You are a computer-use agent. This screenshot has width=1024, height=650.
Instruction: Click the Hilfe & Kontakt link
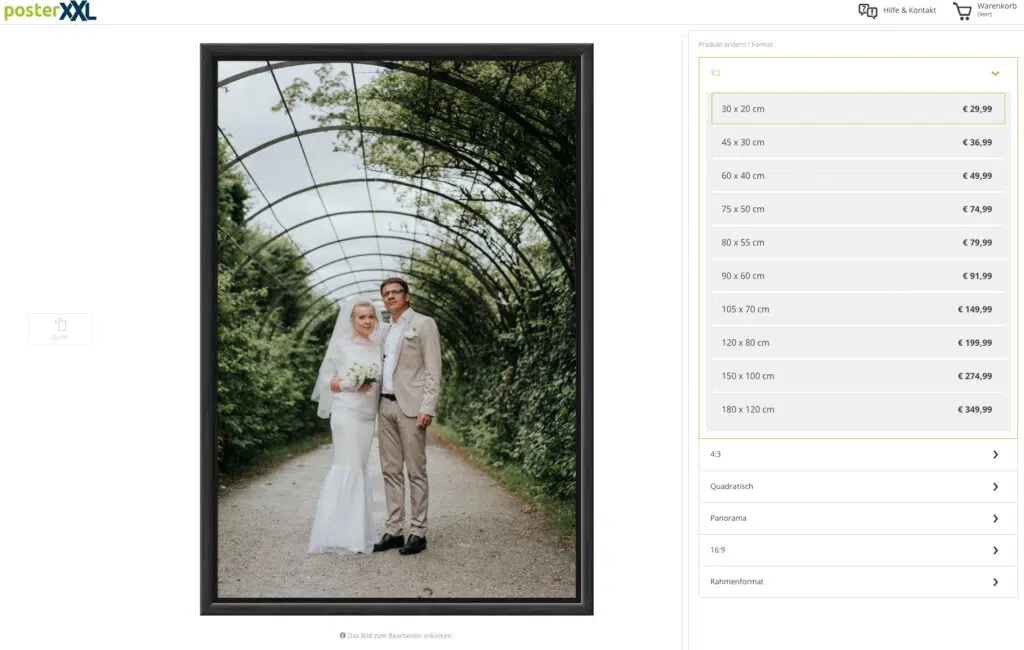(909, 11)
